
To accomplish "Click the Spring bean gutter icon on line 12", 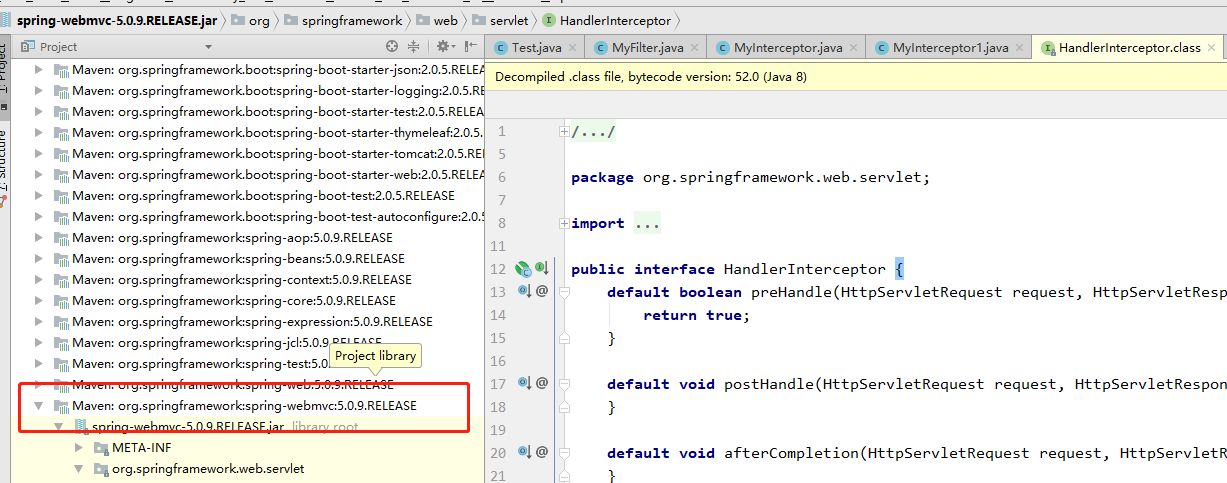I will pos(523,269).
